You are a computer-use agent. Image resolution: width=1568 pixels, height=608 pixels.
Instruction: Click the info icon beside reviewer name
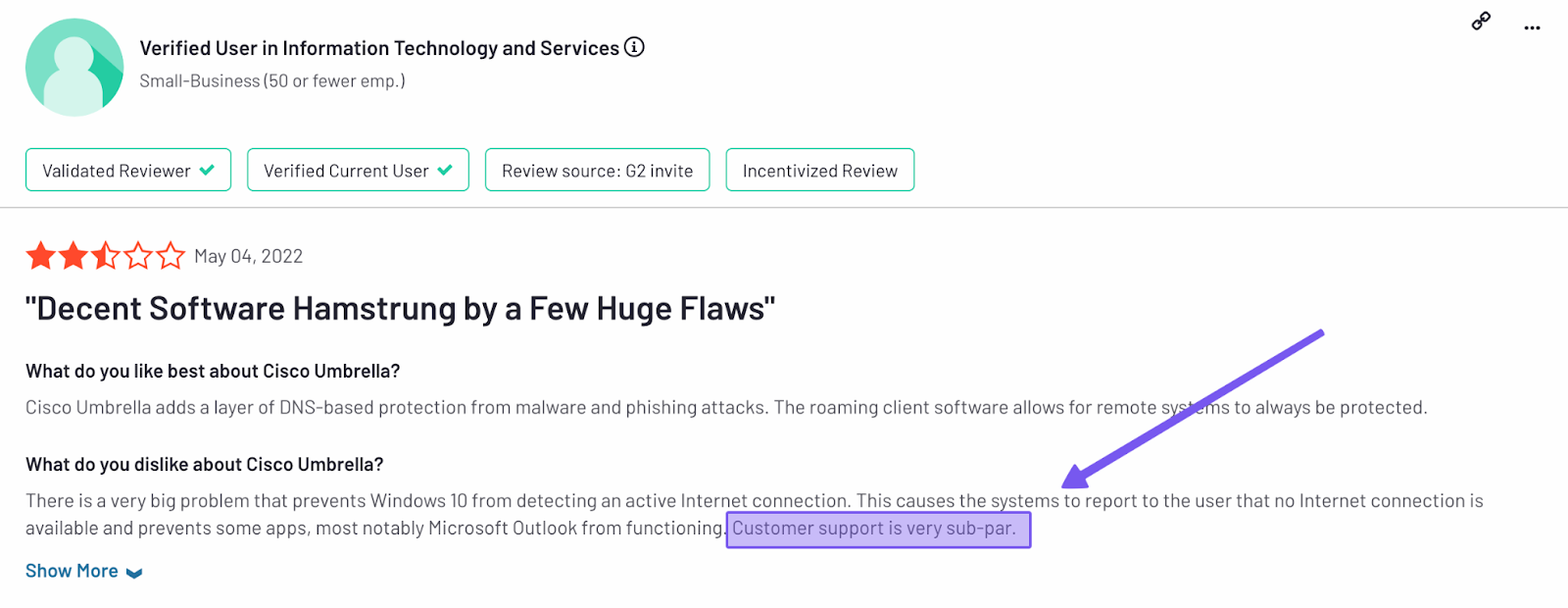point(634,47)
